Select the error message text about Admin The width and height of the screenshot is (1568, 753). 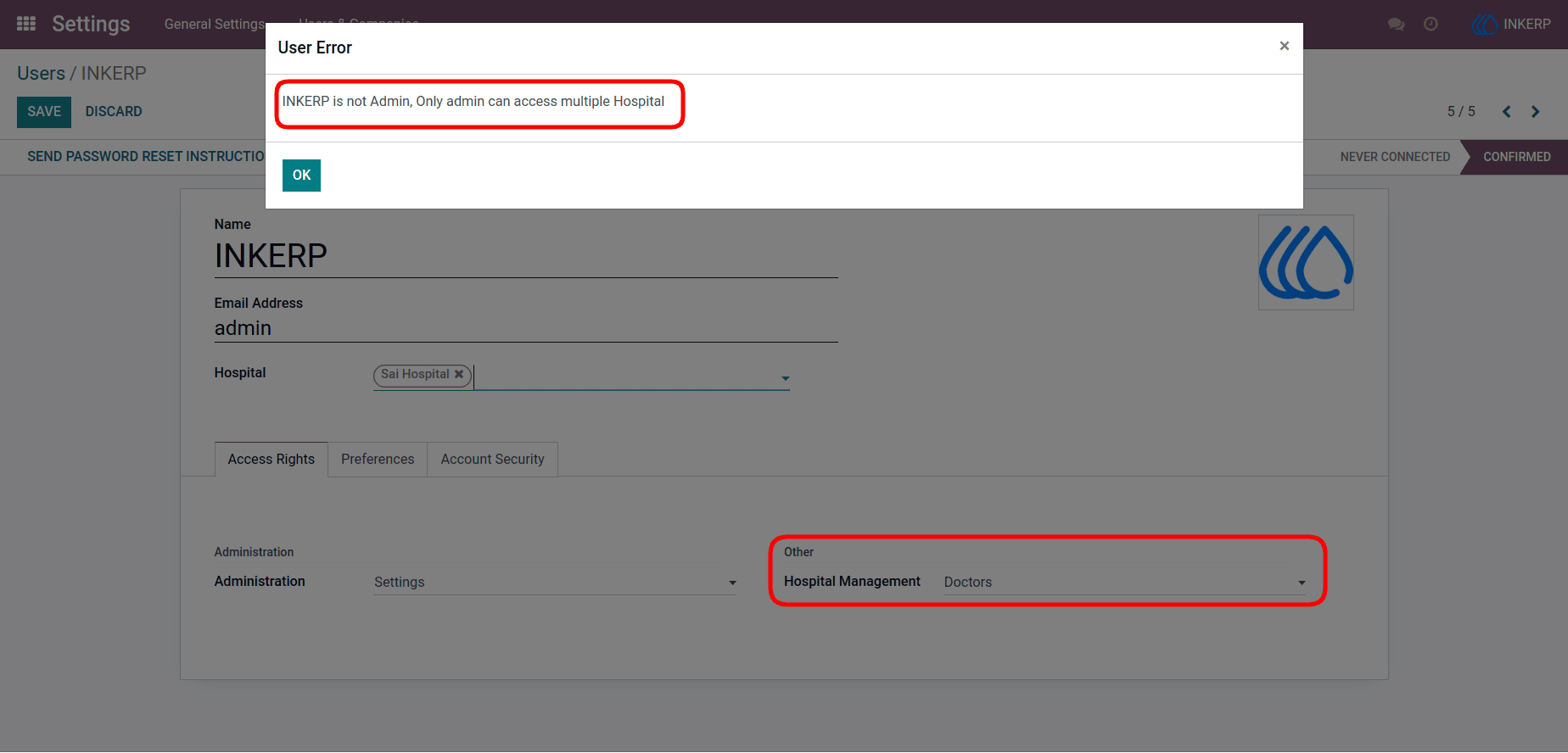473,102
